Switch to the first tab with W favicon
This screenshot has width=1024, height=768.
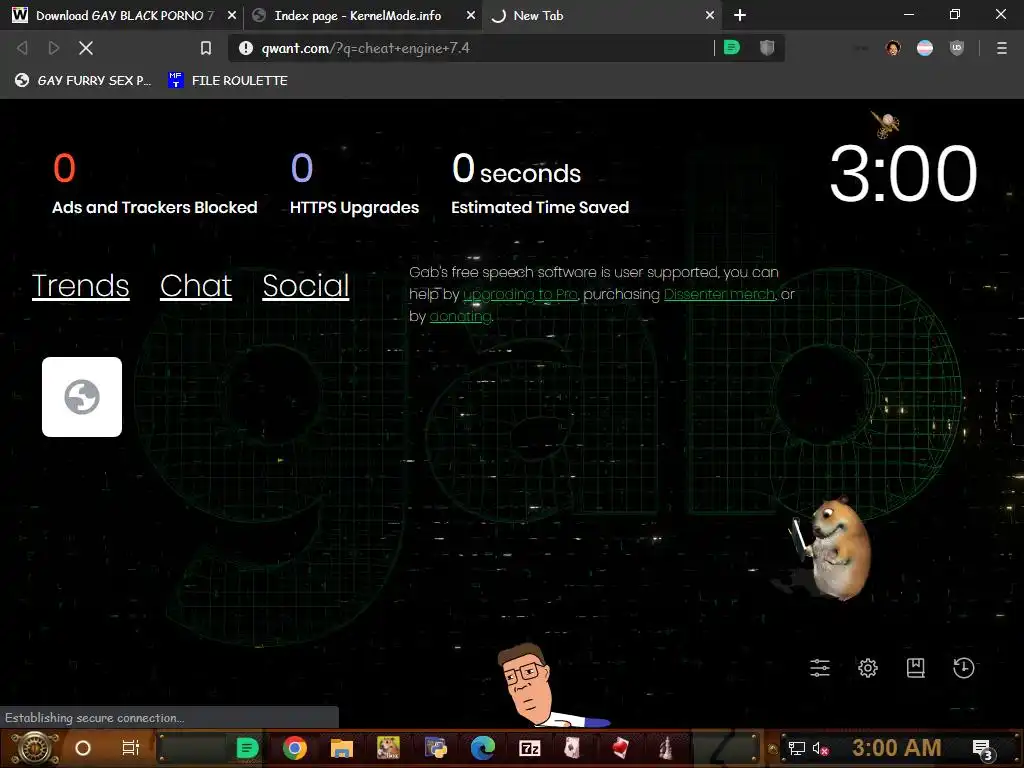click(x=124, y=15)
